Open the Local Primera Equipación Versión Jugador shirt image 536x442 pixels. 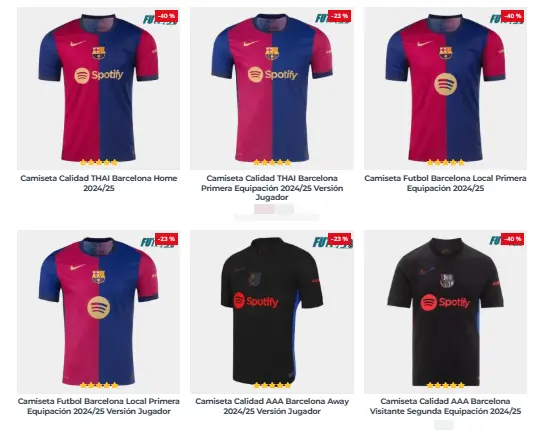coord(98,311)
